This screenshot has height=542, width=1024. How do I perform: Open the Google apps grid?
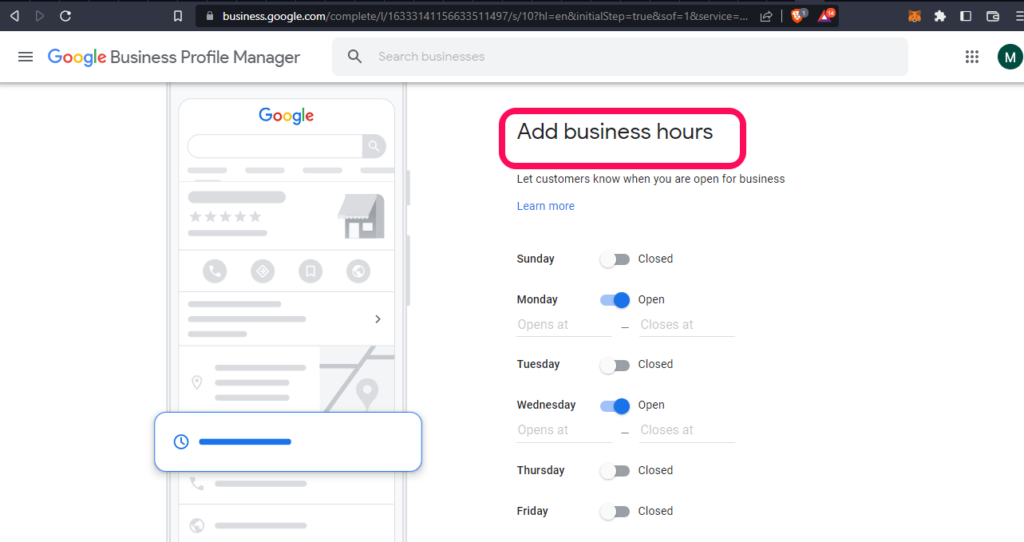[x=972, y=57]
